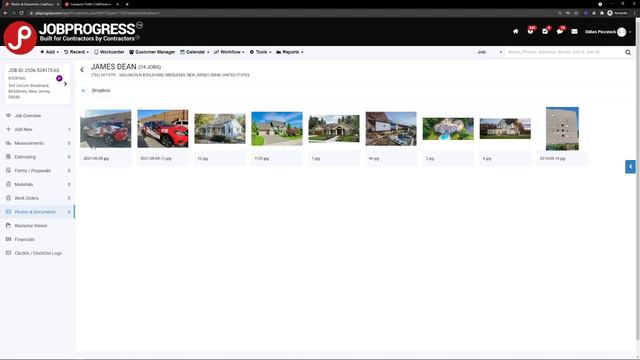640x360 pixels.
Task: Open the Tools dropdown menu
Action: pos(260,52)
